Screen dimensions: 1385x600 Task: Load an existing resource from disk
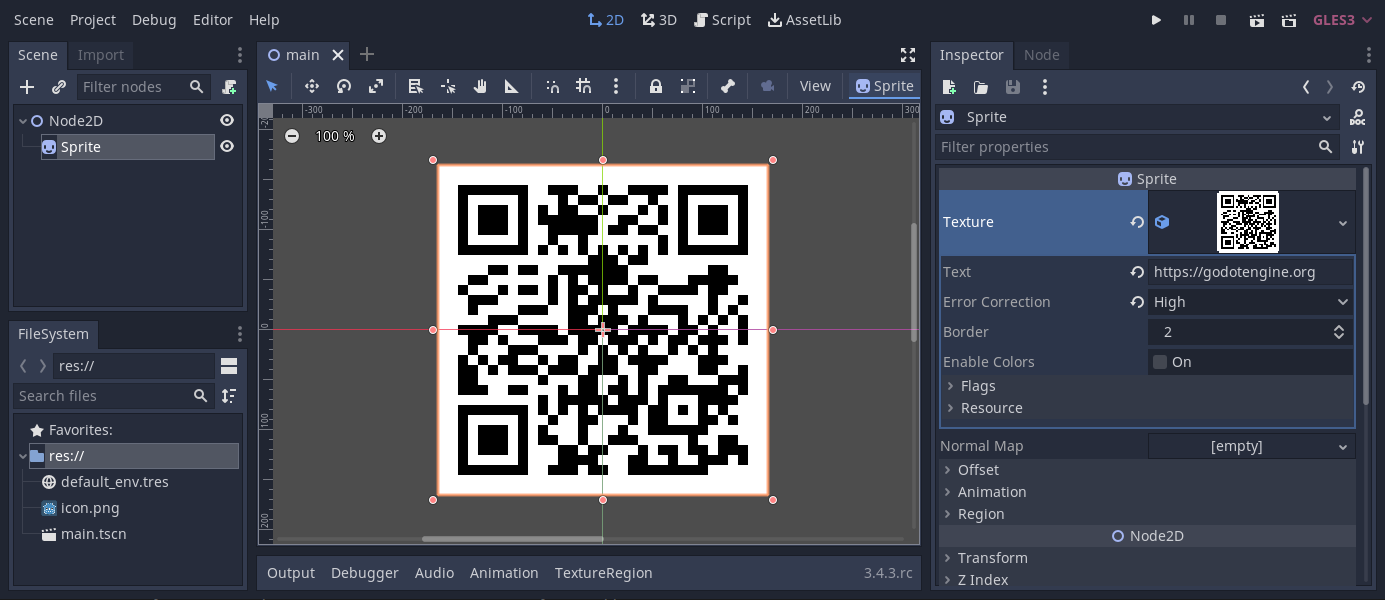[x=981, y=87]
